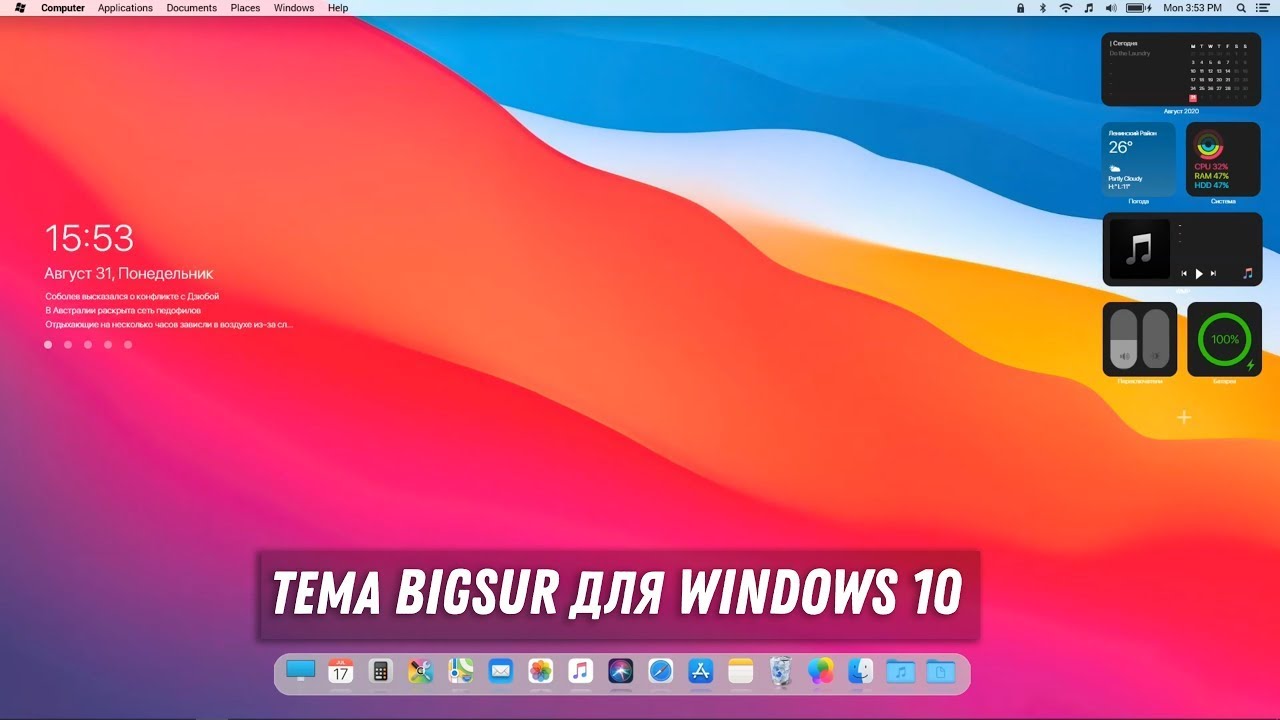This screenshot has height=720, width=1280.
Task: Click the 'Do the Laundry' reminder
Action: tap(1130, 53)
